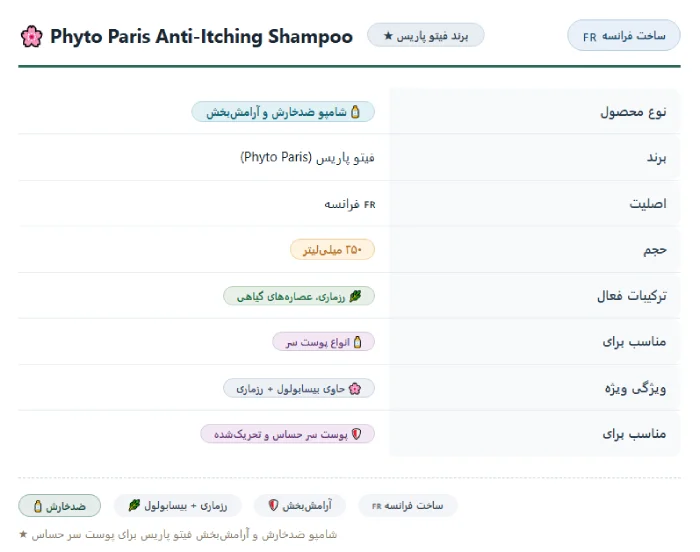Select the 'حاوی بیسابولول + رزماری' pill
Image resolution: width=700 pixels, height=552 pixels.
(299, 389)
